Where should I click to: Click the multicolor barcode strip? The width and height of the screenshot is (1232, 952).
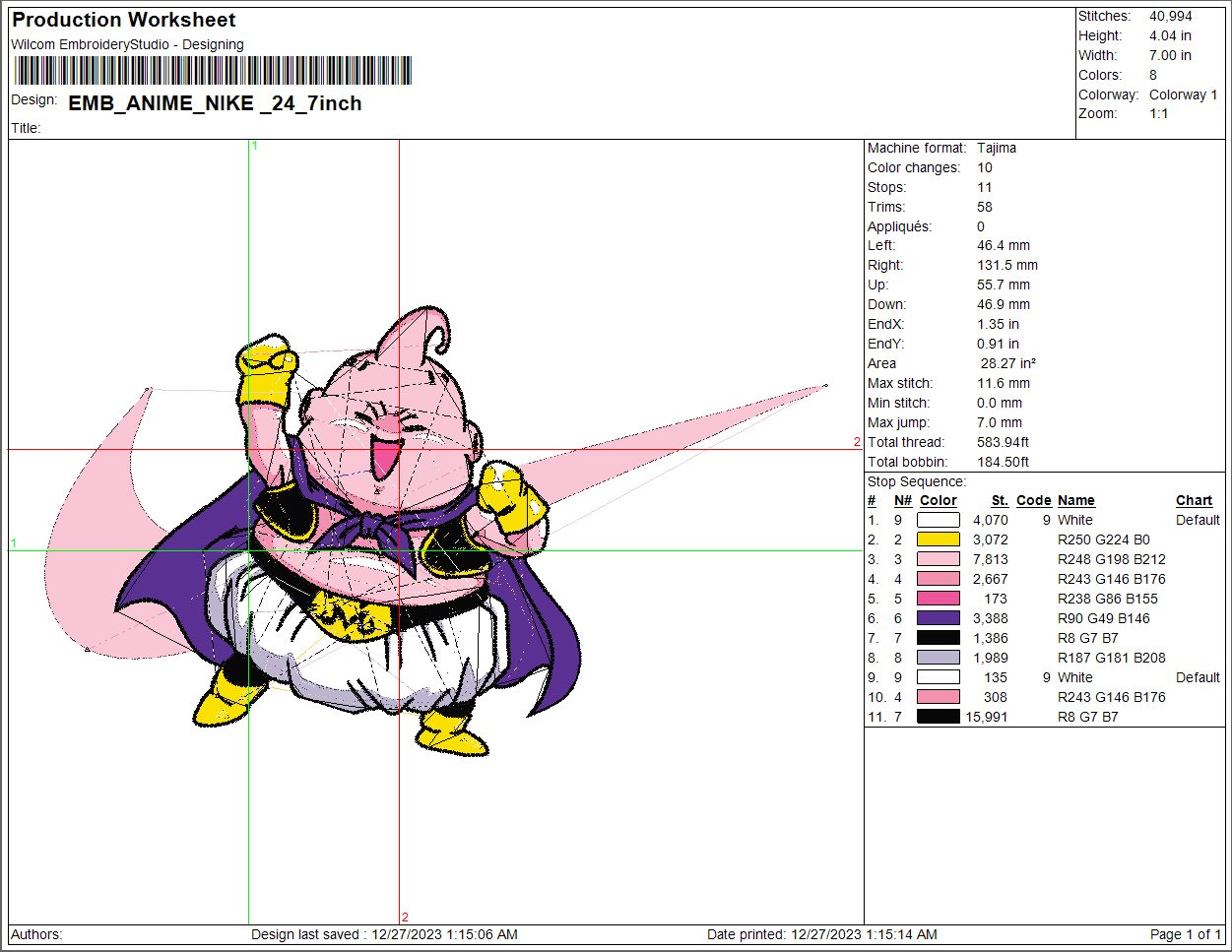click(213, 71)
